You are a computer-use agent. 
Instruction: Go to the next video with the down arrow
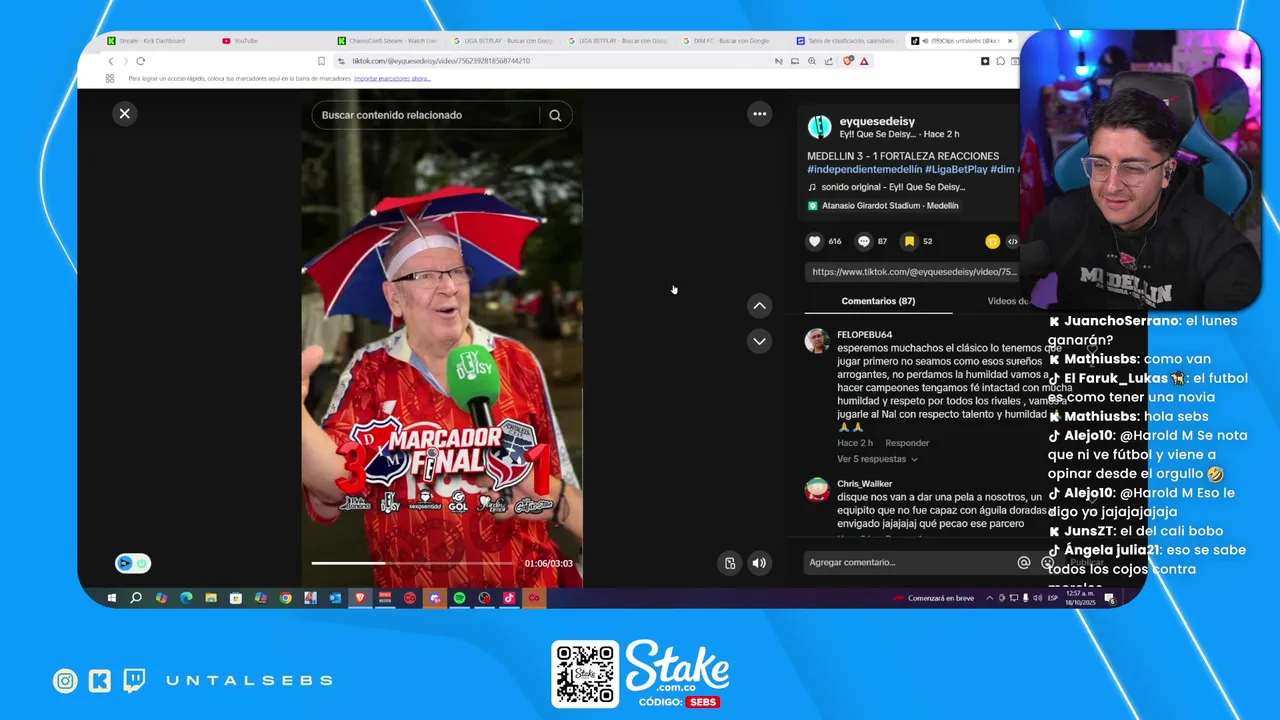pyautogui.click(x=760, y=341)
